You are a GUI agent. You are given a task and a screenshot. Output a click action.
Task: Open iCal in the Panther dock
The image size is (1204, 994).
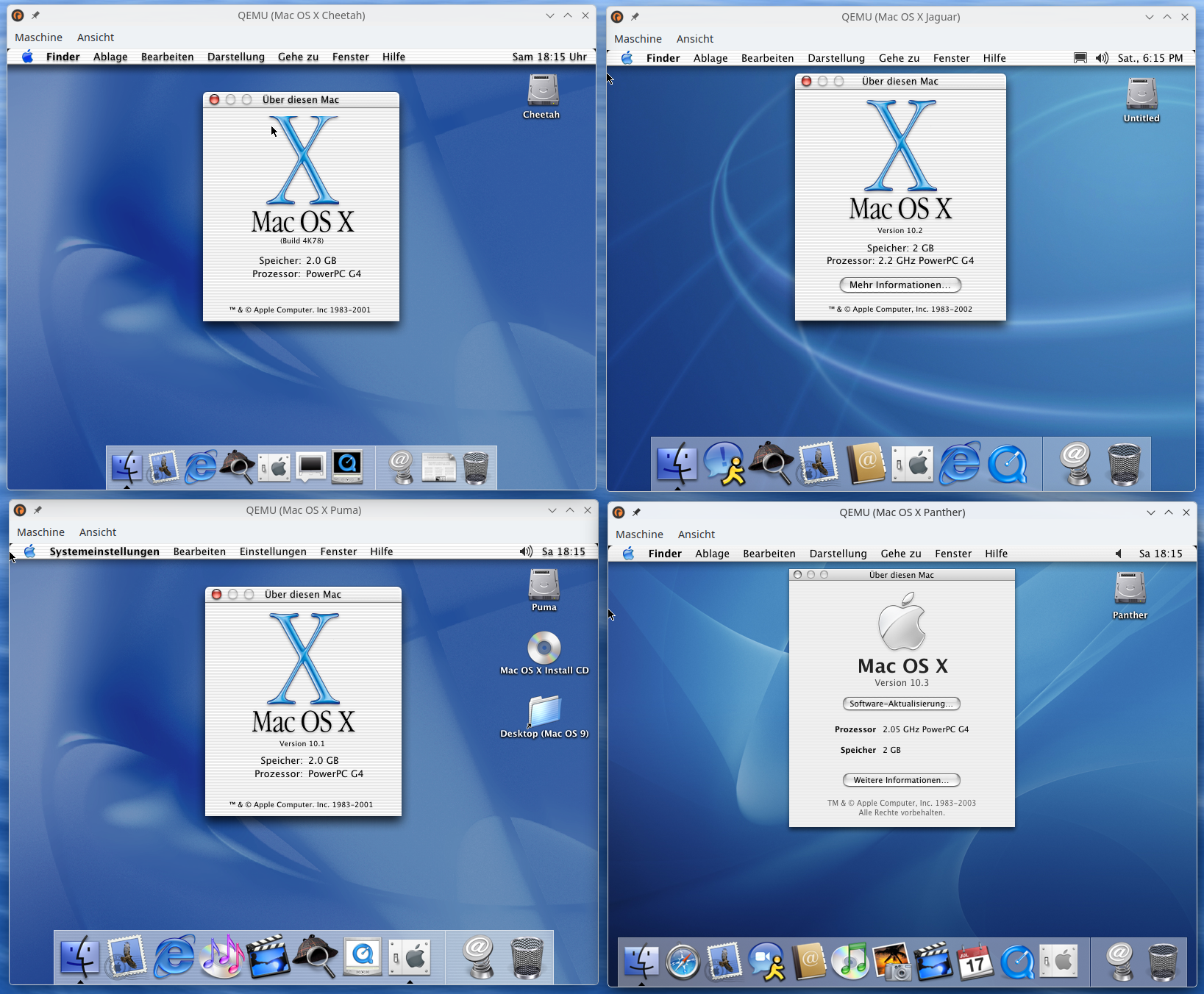975,962
